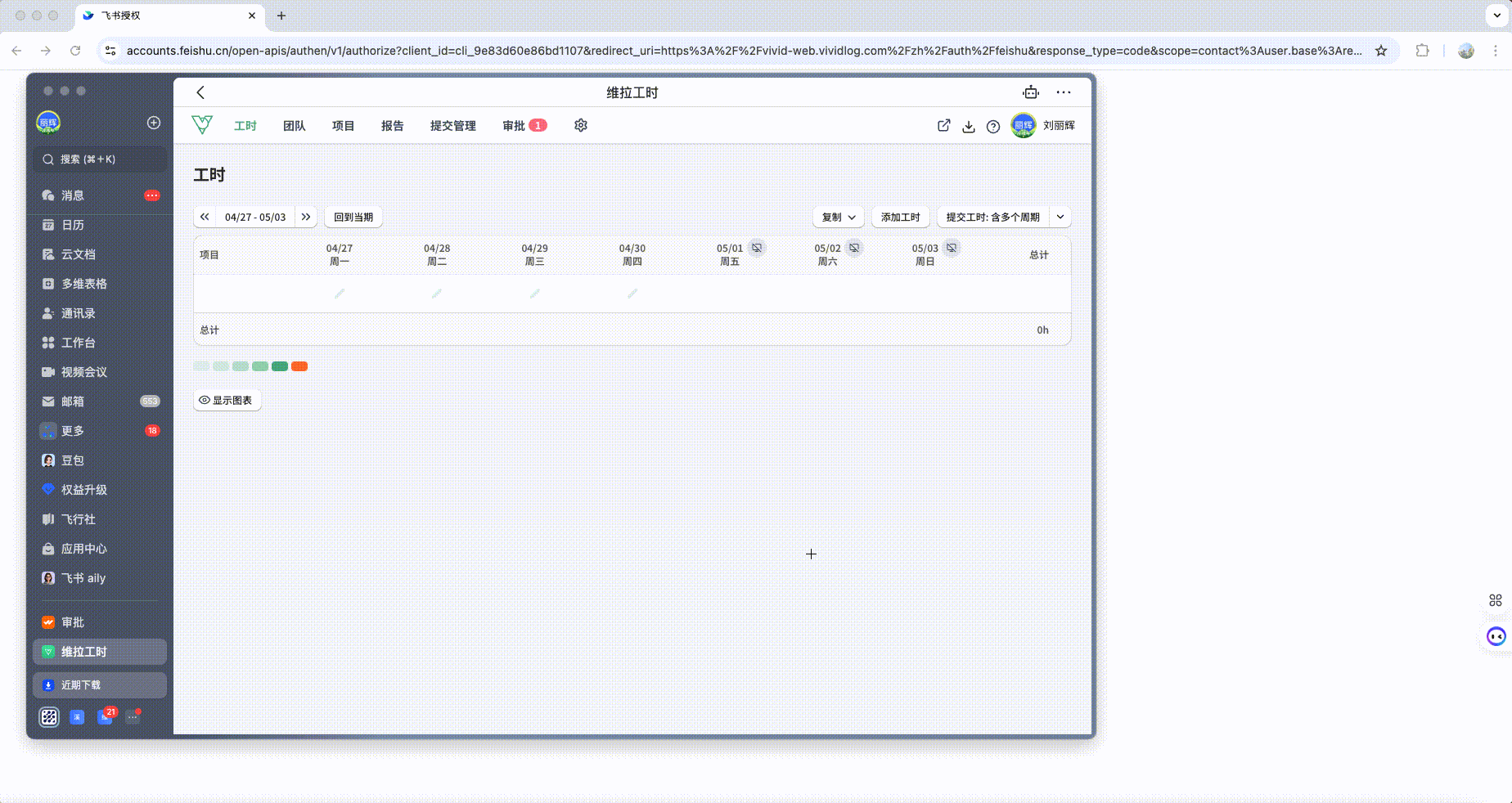This screenshot has height=803, width=1512.
Task: Edit the hours cell for 04/27 周一
Action: 340,294
